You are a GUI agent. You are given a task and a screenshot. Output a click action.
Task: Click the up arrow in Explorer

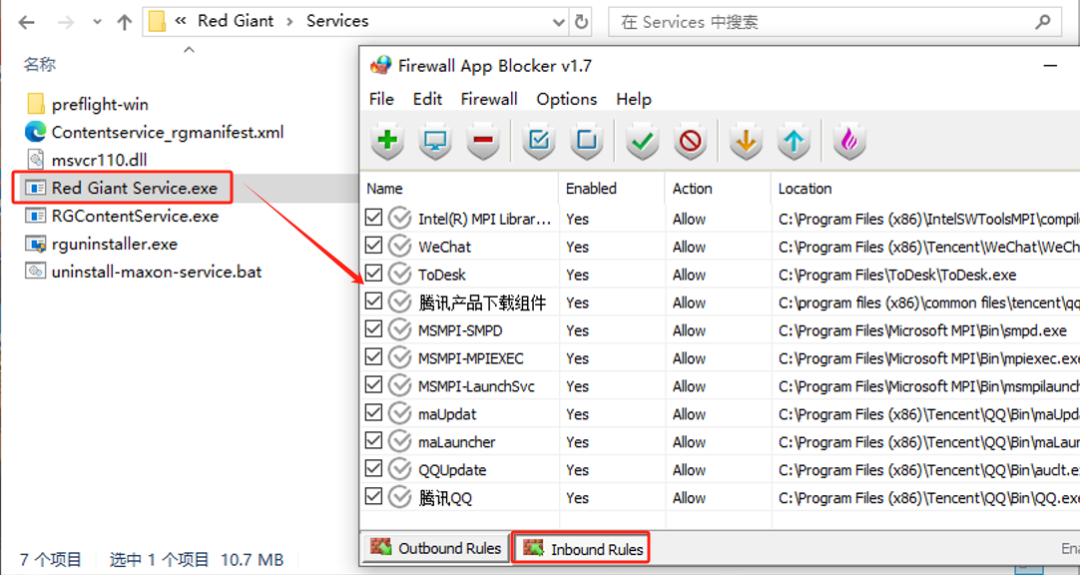(x=125, y=22)
